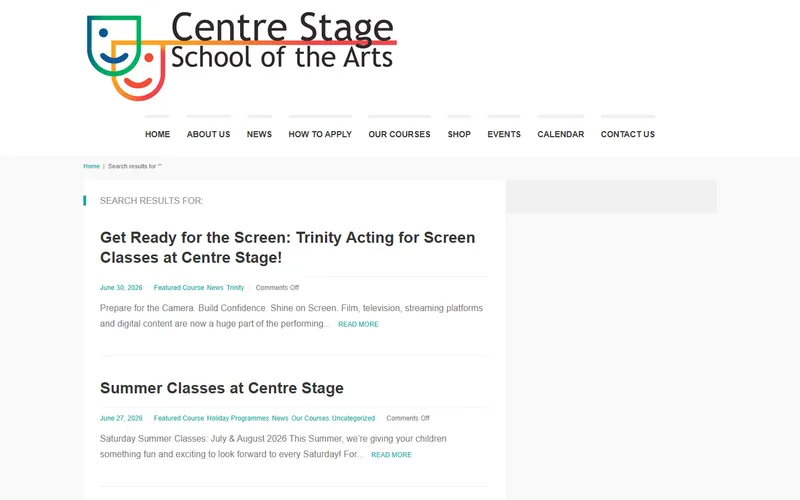The image size is (800, 500).
Task: Go to Contact Us page
Action: [x=628, y=134]
